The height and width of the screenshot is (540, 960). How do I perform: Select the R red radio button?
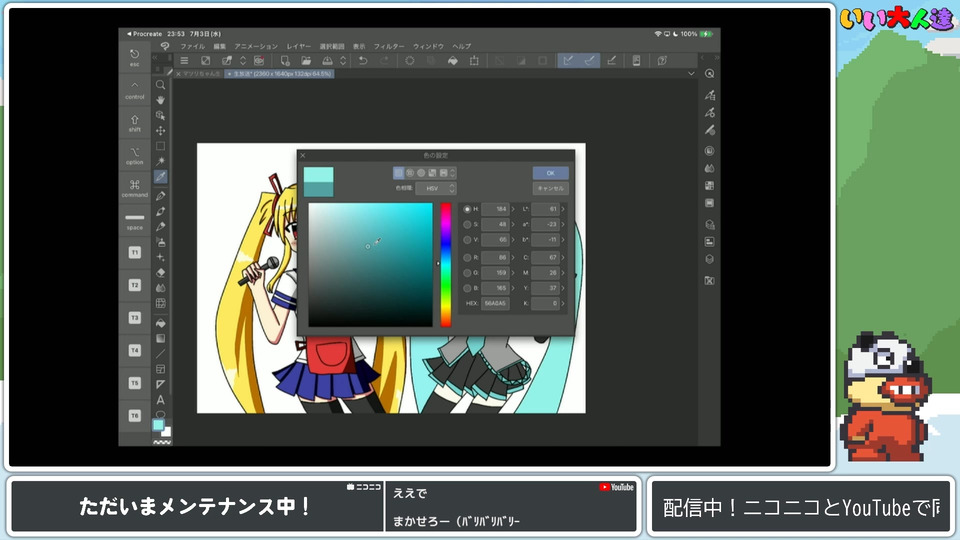click(x=467, y=257)
